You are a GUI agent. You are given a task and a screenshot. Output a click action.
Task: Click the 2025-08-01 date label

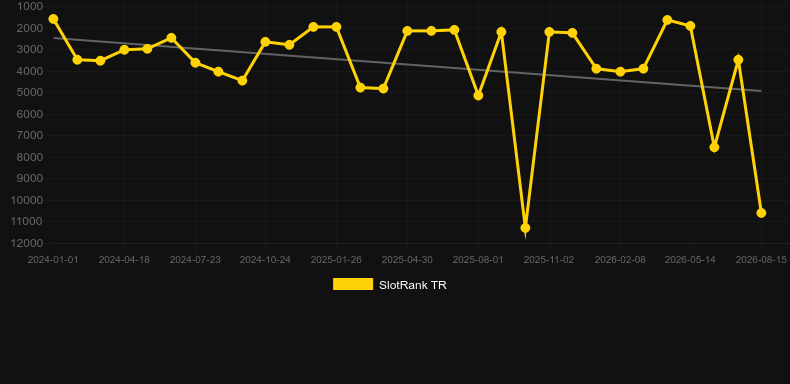[478, 260]
